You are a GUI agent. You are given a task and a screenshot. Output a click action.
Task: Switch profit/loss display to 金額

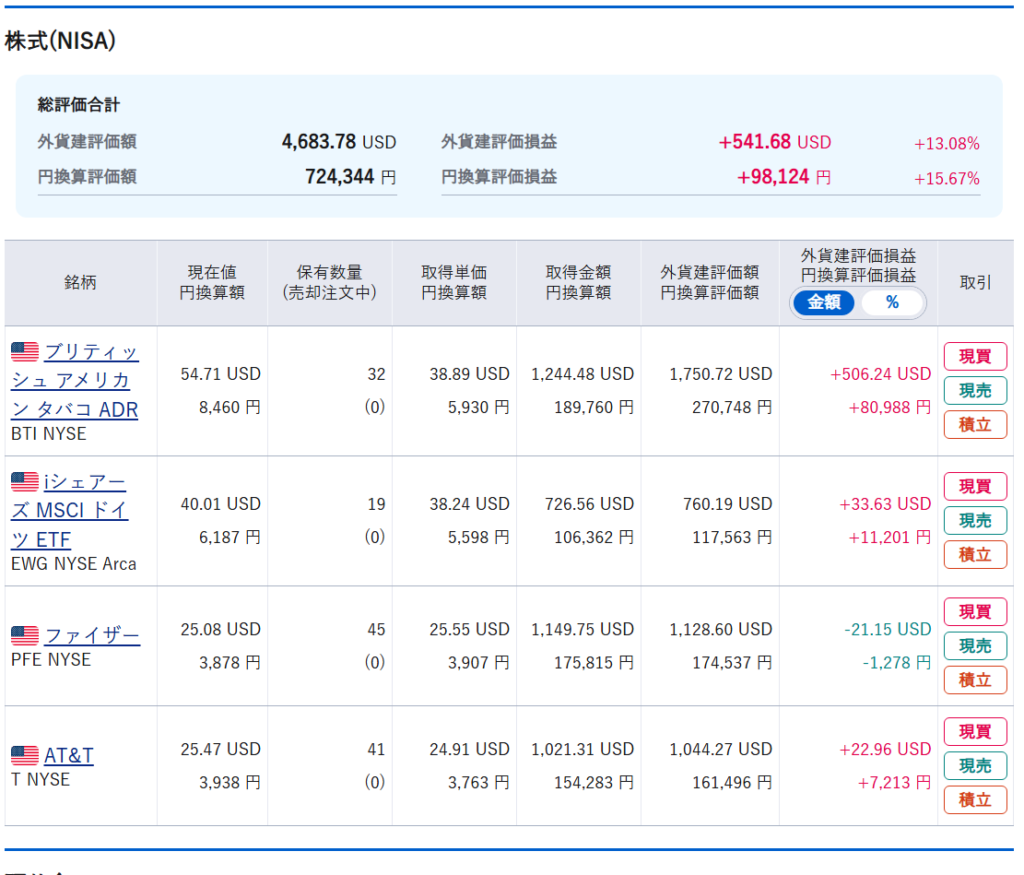tap(824, 302)
